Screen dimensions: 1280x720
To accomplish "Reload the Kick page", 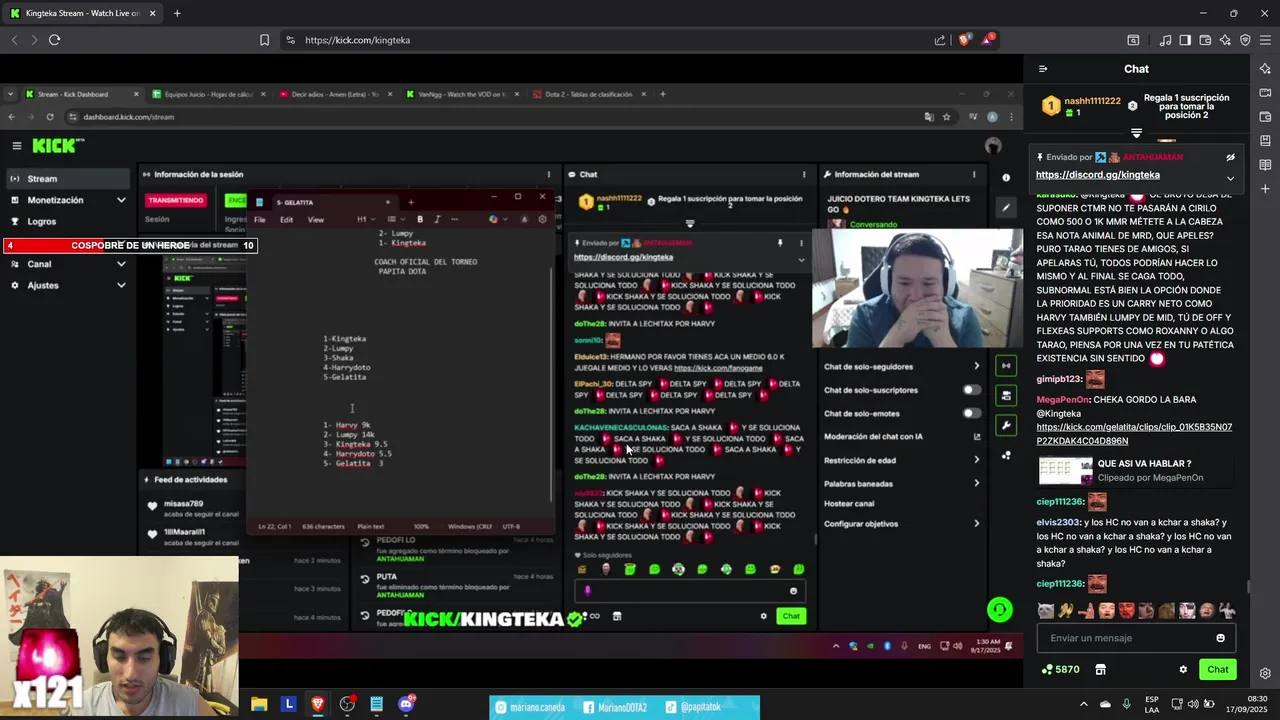I will pyautogui.click(x=54, y=40).
